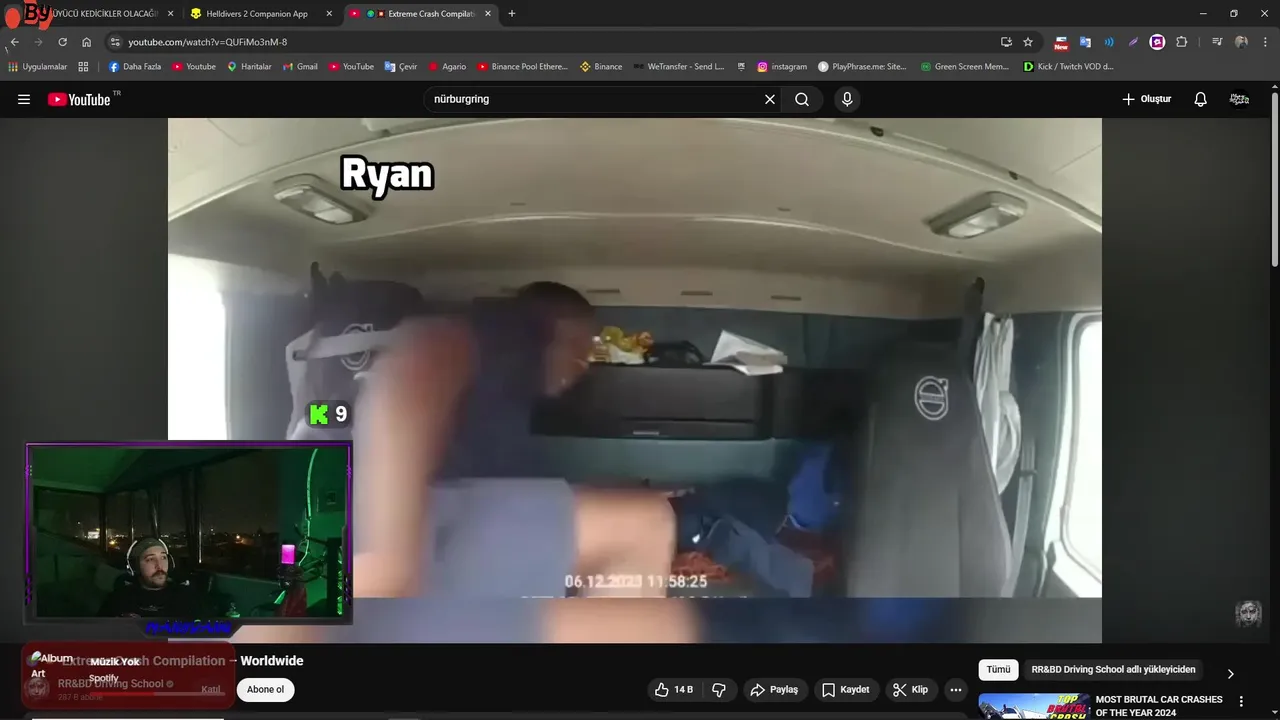This screenshot has height=720, width=1280.
Task: Open Green Screen Mem... bookmark
Action: point(964,67)
